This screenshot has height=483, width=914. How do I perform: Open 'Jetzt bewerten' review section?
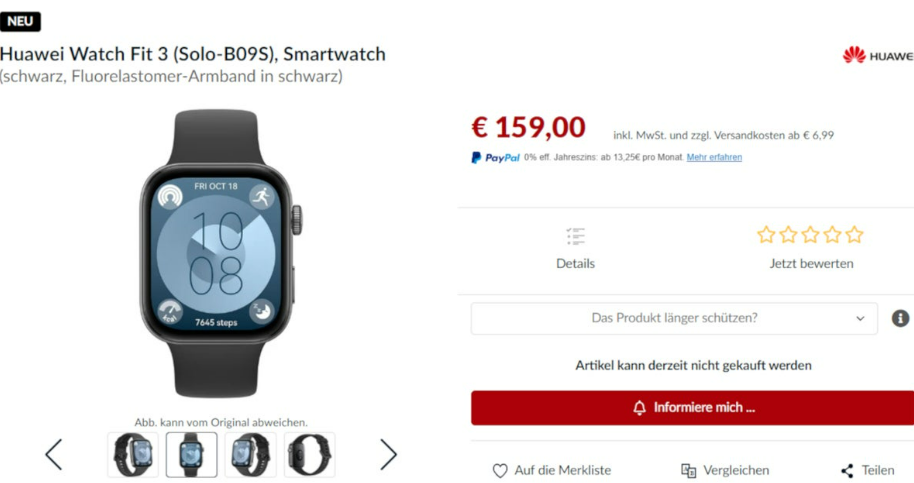pyautogui.click(x=811, y=263)
